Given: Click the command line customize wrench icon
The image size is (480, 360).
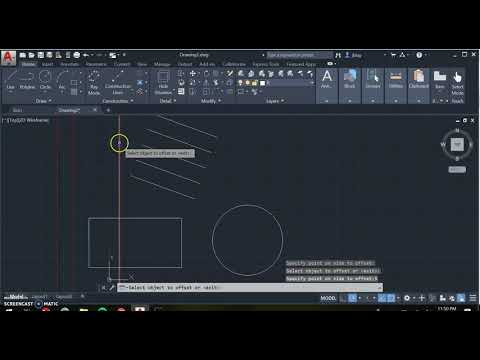Looking at the screenshot, I should coord(112,287).
